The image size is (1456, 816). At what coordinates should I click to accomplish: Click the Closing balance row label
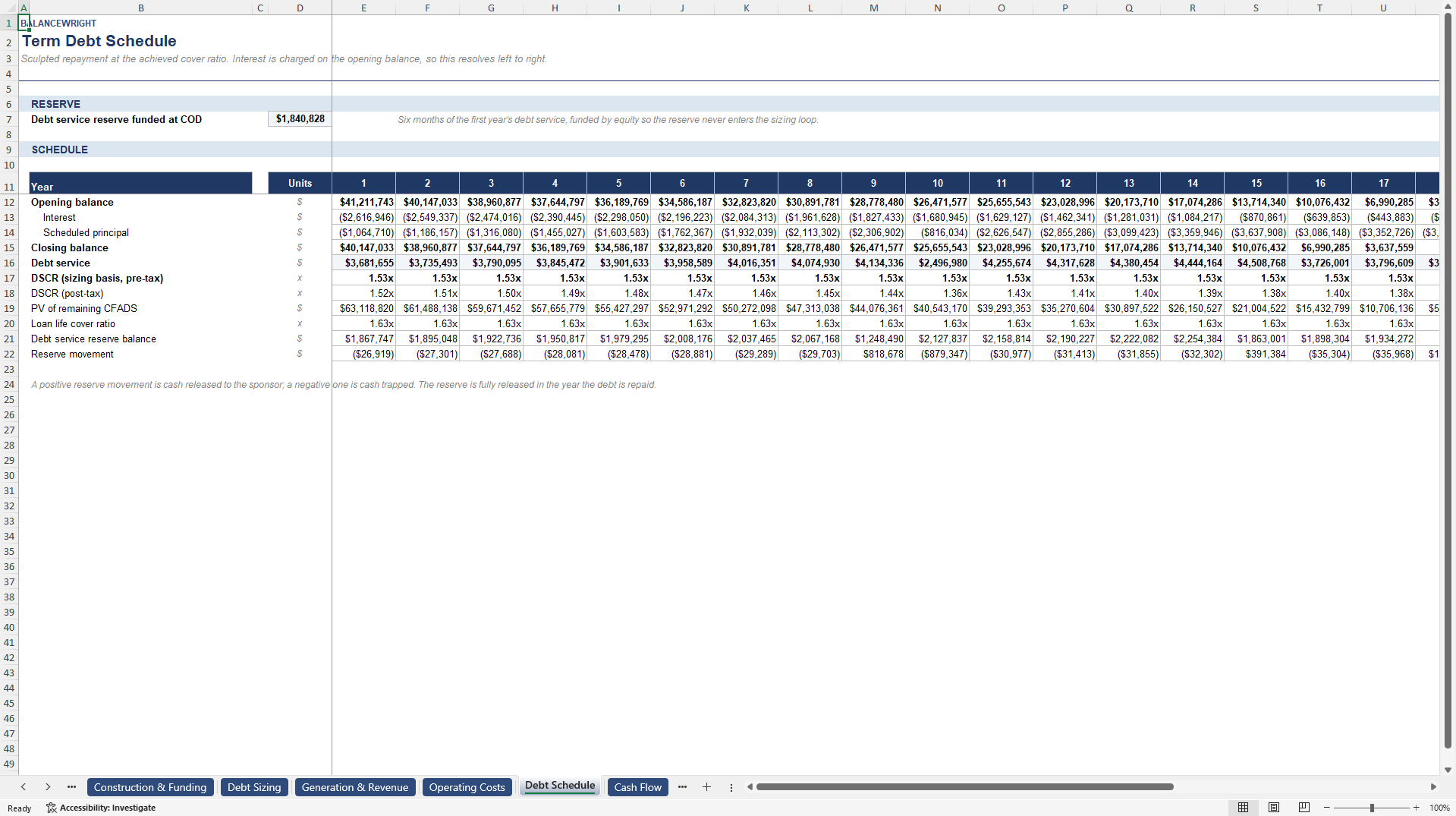coord(69,247)
